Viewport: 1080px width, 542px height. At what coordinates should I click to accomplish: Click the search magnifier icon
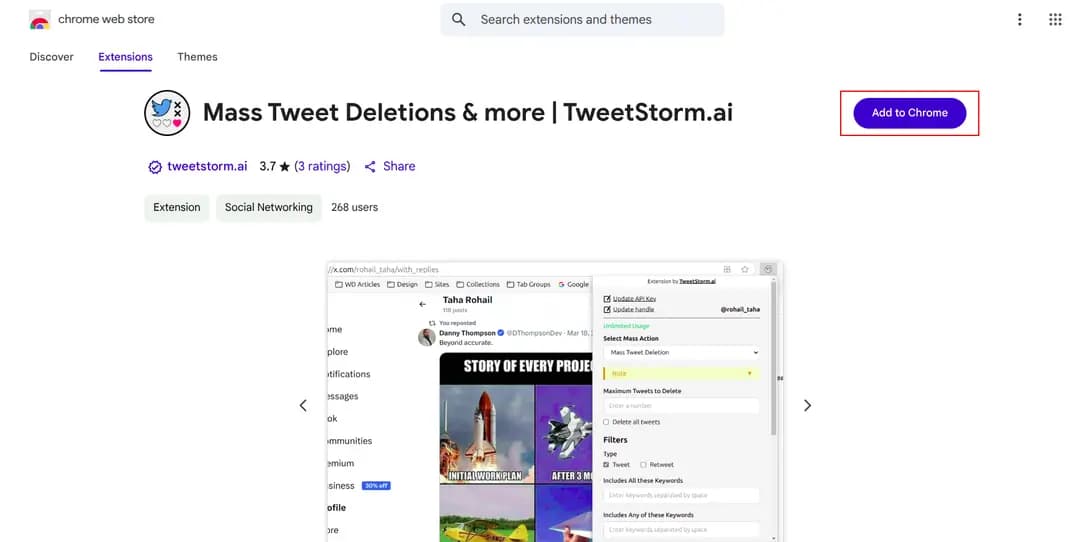coord(459,20)
